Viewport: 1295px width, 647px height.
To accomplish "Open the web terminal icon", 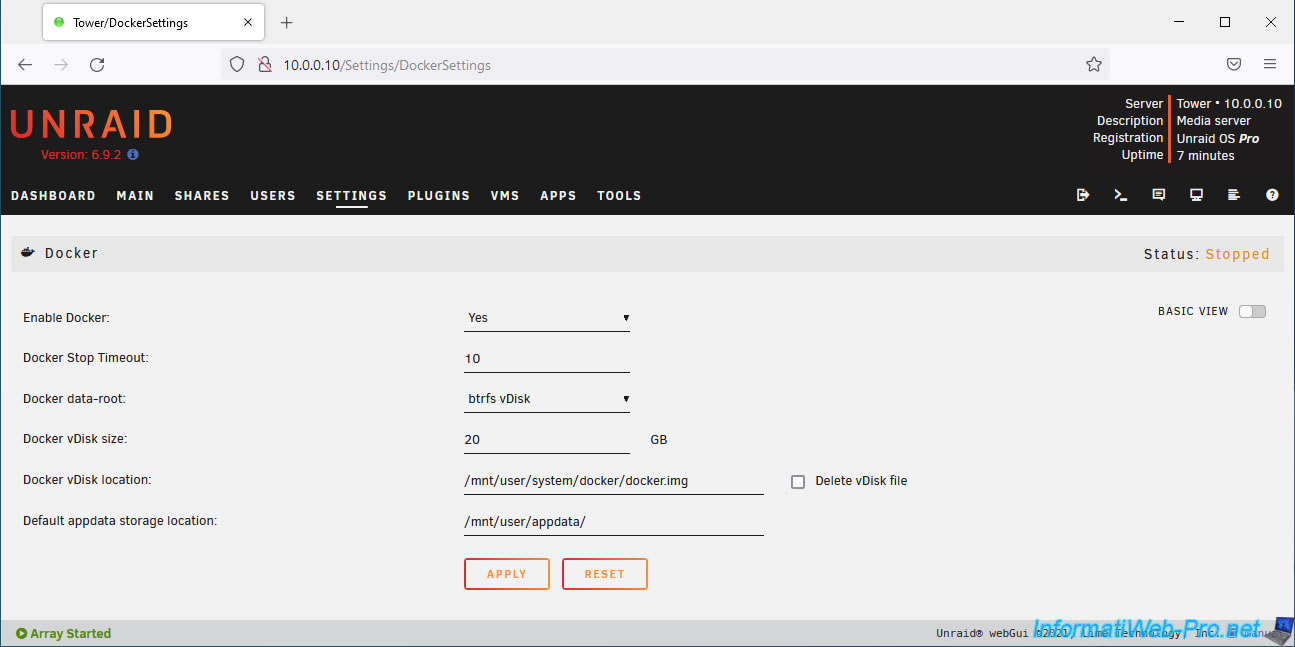I will [1121, 195].
